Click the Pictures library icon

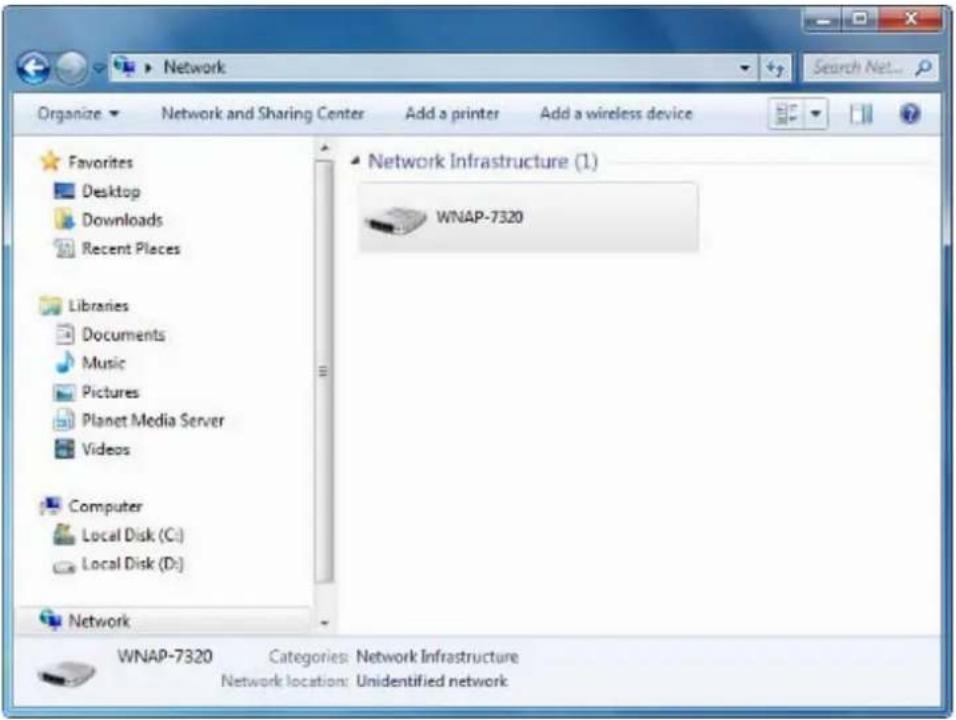point(64,392)
